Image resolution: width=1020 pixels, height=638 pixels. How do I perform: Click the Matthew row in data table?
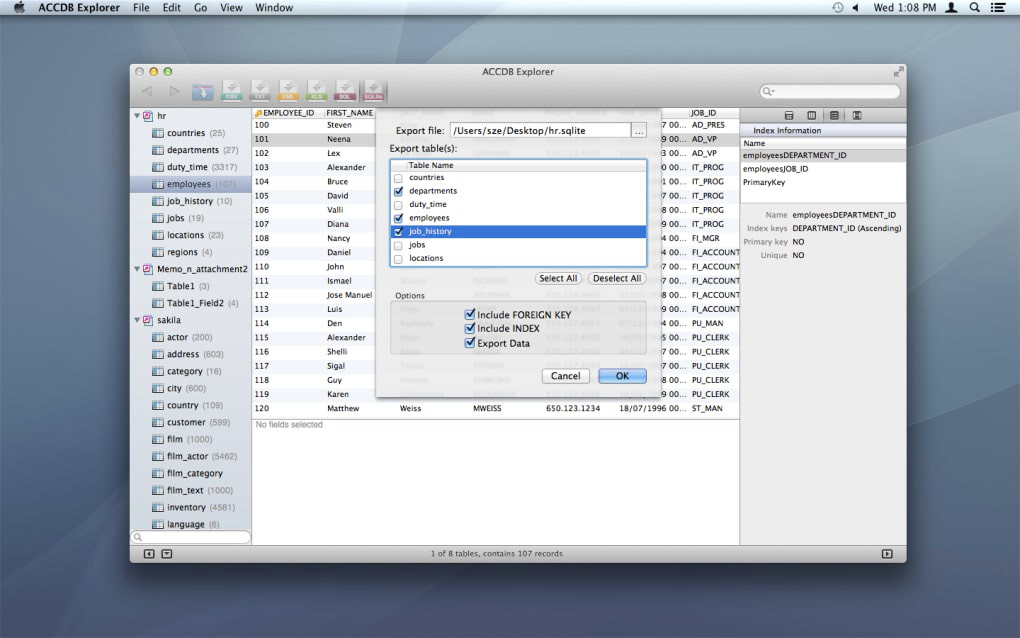click(x=496, y=408)
